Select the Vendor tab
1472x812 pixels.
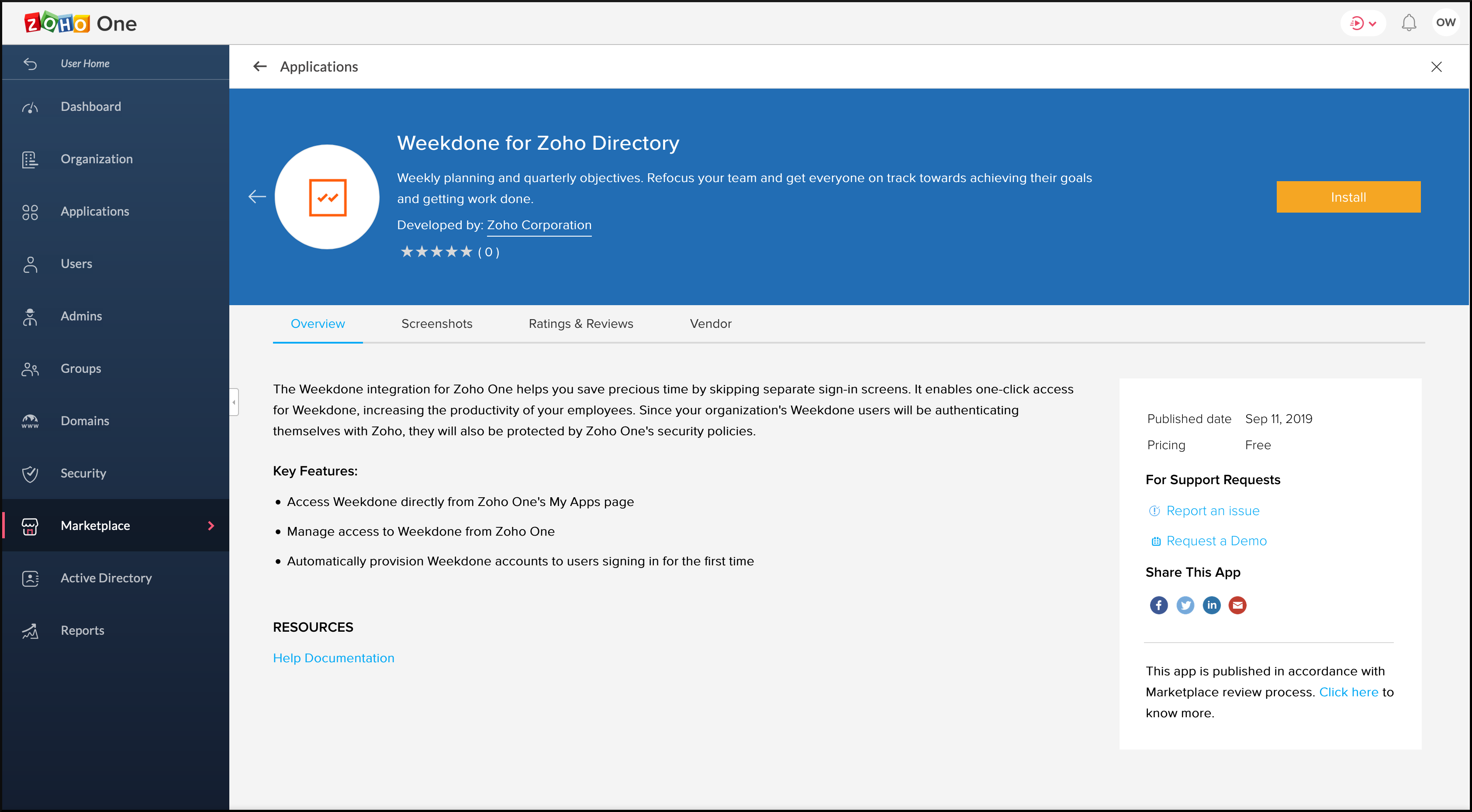[710, 323]
